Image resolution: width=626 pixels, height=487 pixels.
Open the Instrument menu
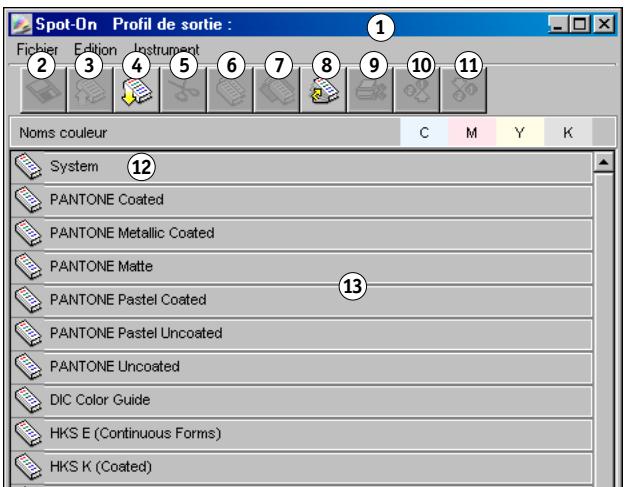[166, 49]
